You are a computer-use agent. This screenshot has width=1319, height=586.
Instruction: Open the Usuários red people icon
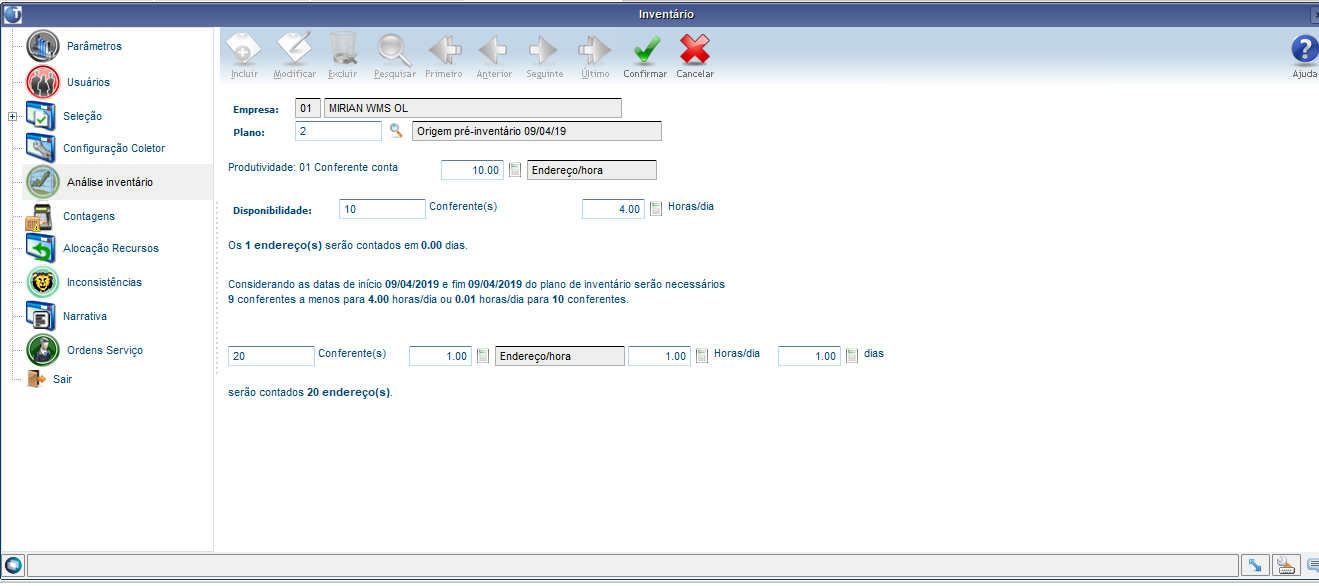(43, 82)
